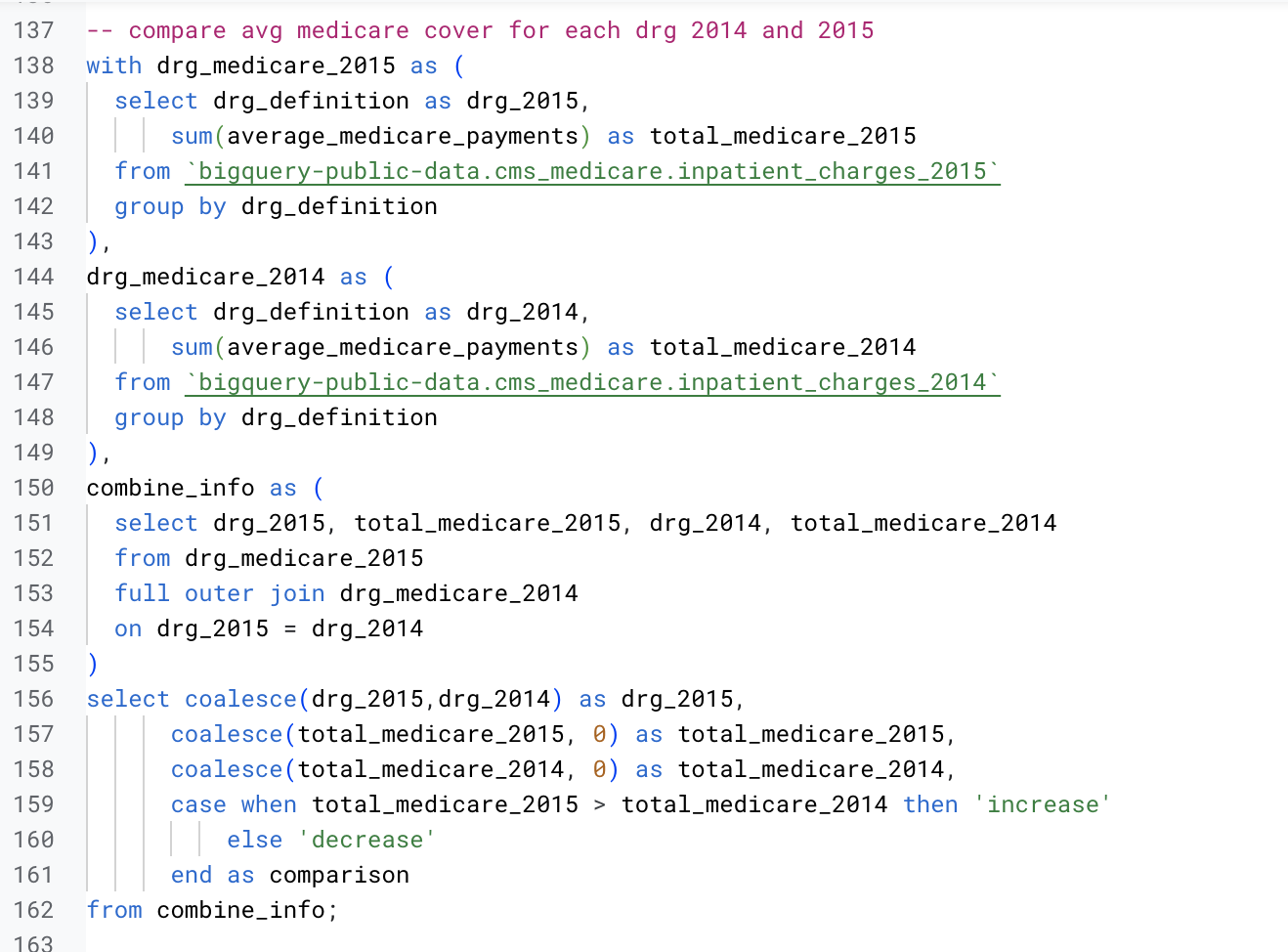Screen dimensions: 1288x952
Task: Place cursor in the drg_medicare_2015 CTE name
Action: point(244,65)
